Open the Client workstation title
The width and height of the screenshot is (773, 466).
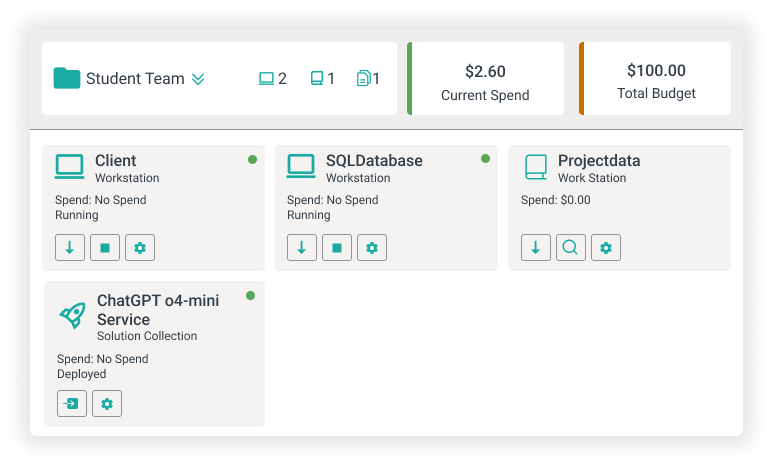pos(116,161)
